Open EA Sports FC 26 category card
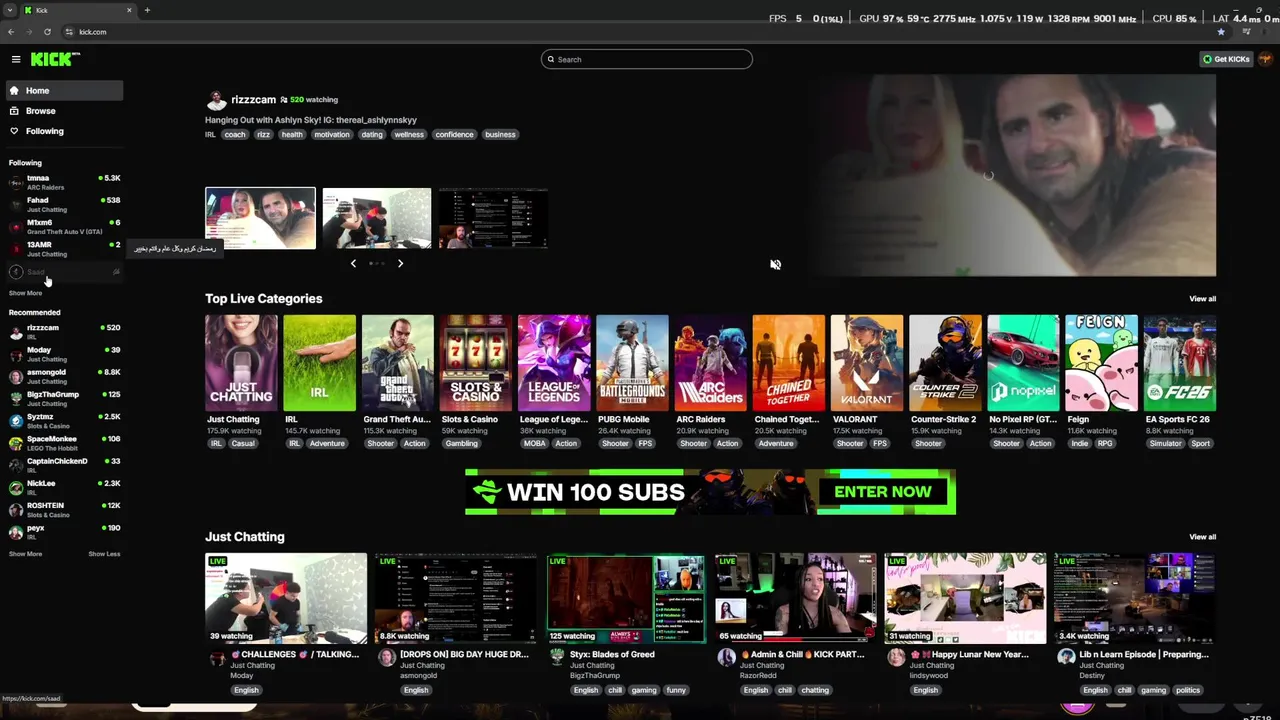Screen dimensions: 1280x720 (1180, 363)
